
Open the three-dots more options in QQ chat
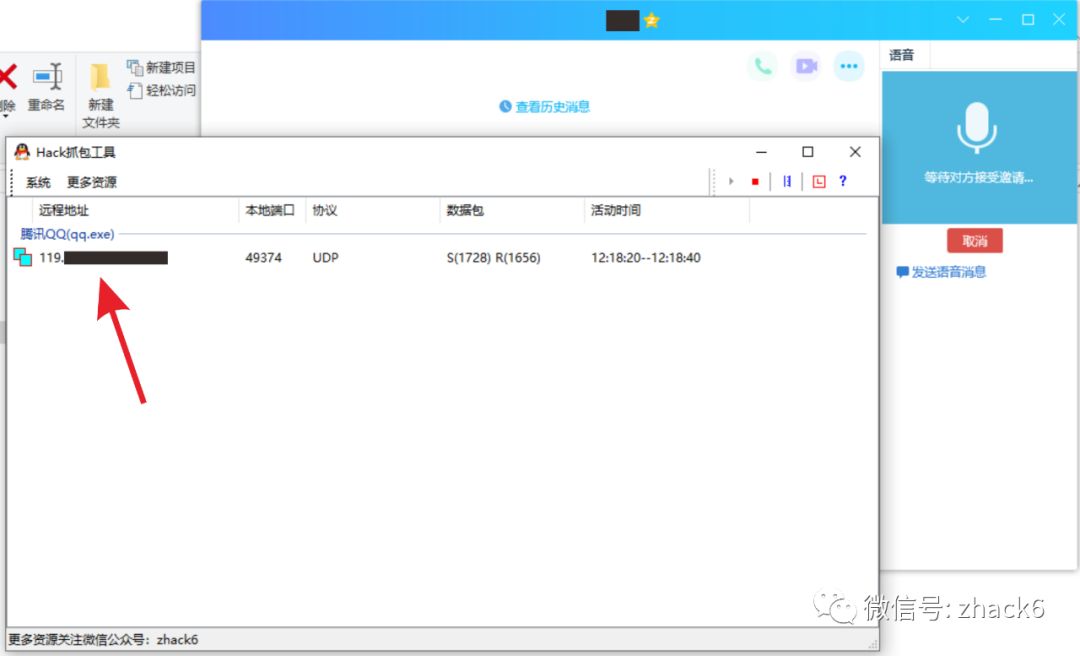coord(849,66)
